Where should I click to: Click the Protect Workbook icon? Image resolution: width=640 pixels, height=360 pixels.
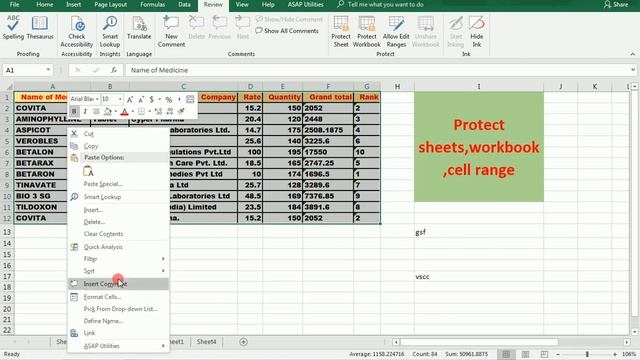click(x=366, y=32)
